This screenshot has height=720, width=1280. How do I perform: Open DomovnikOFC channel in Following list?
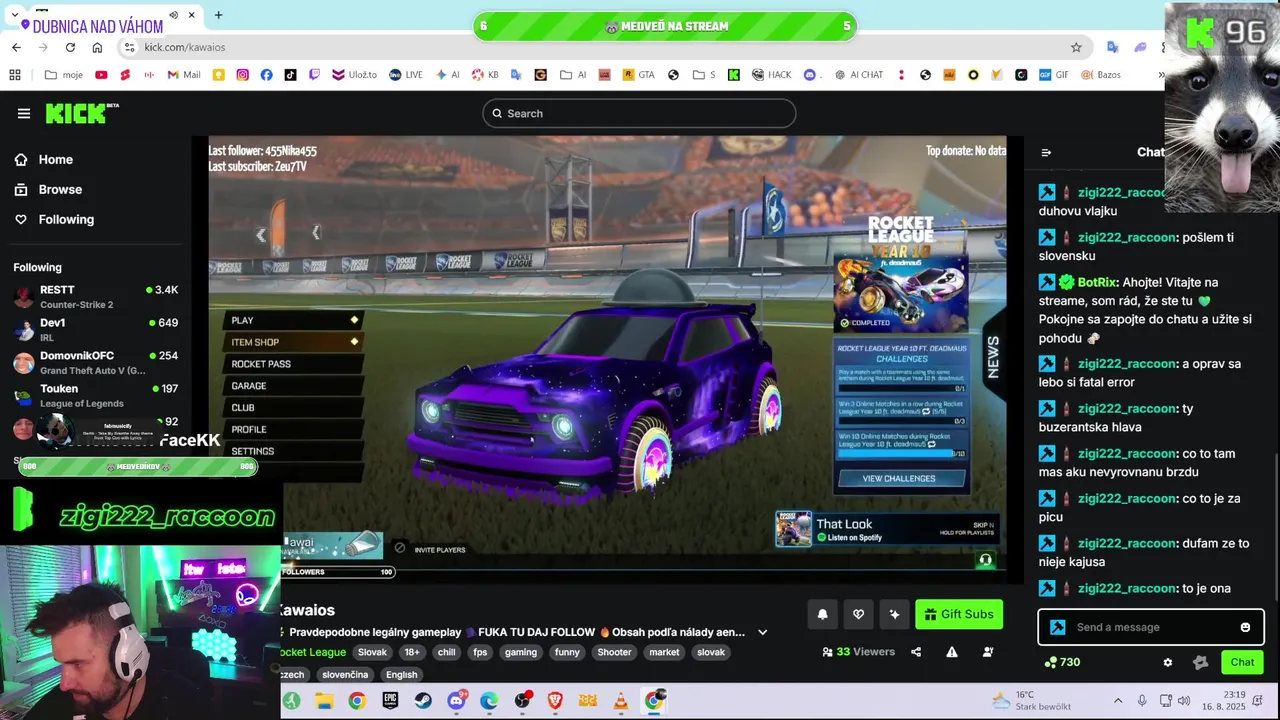(96, 362)
